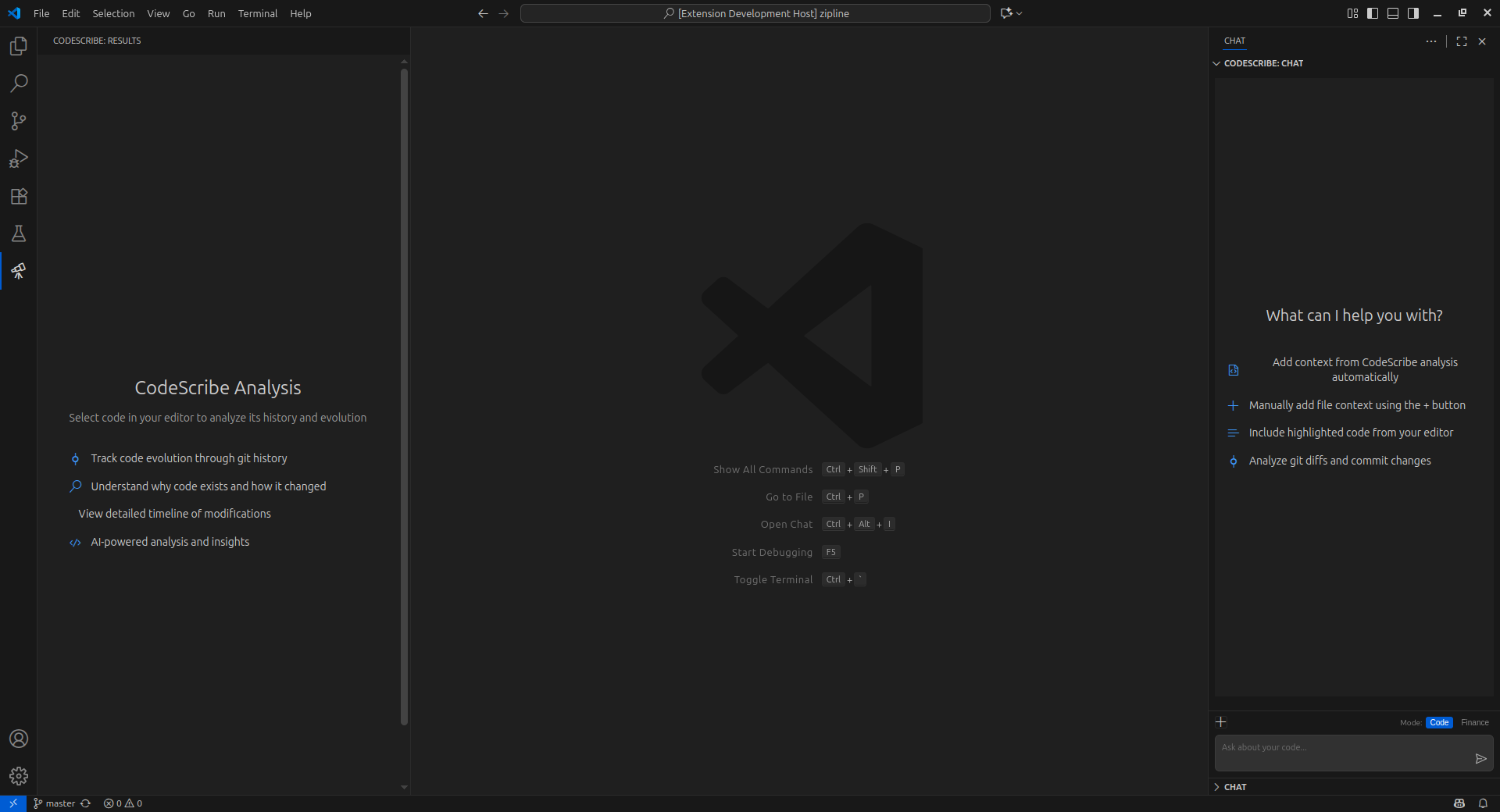Send the chat message
Image resolution: width=1500 pixels, height=812 pixels.
[1480, 758]
